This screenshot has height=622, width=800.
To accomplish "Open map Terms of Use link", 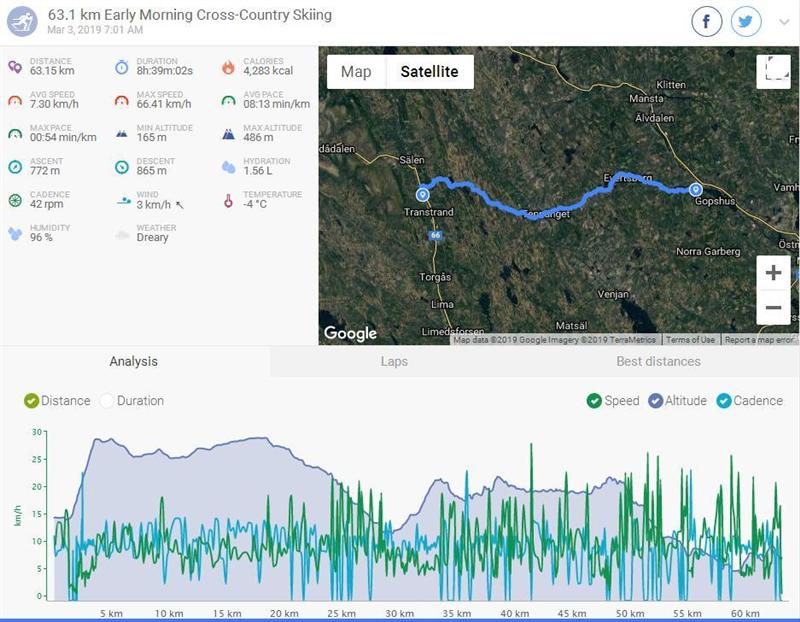I will point(690,340).
